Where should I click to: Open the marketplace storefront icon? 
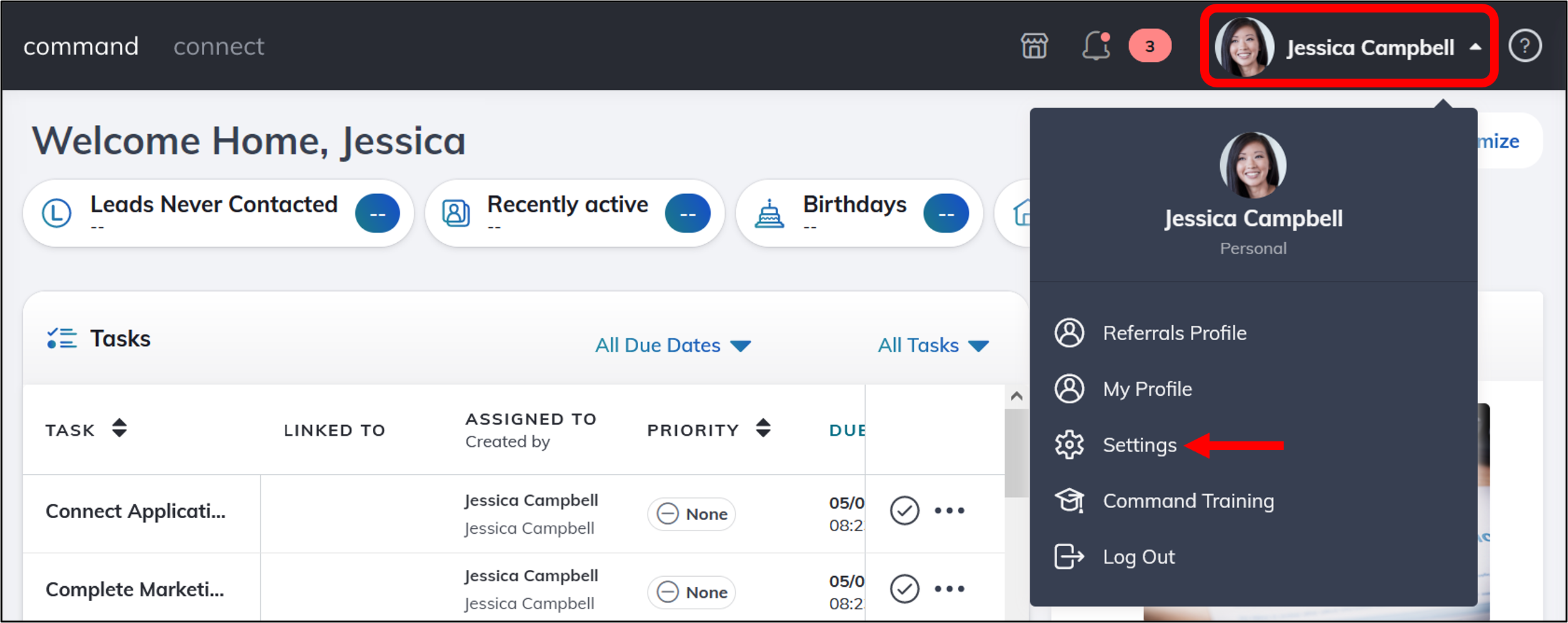pos(1033,45)
